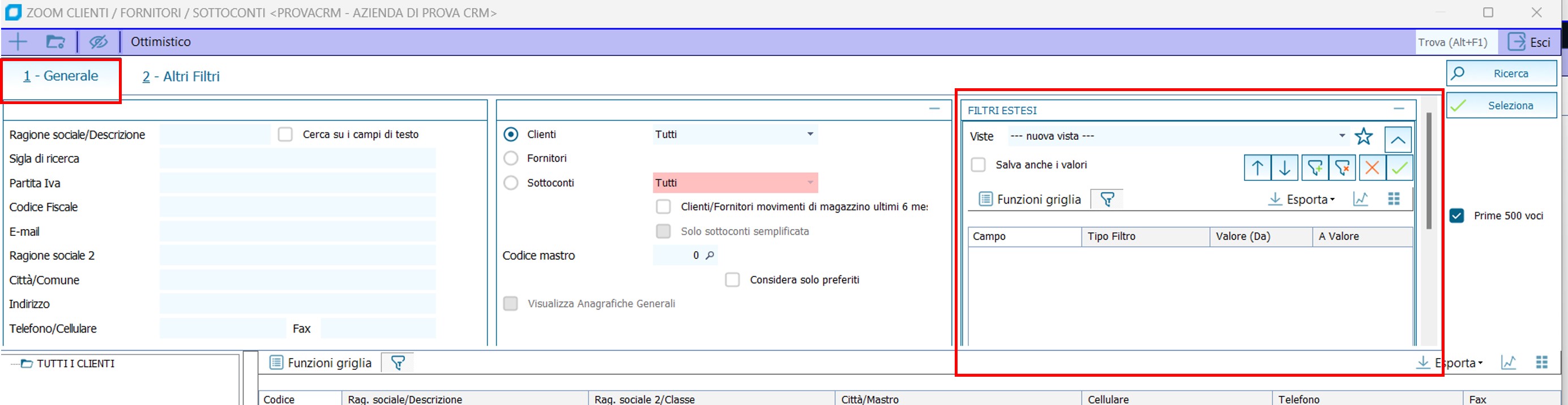Open the Esporta dropdown in FILTRI ESTESI
1568x405 pixels.
1301,200
